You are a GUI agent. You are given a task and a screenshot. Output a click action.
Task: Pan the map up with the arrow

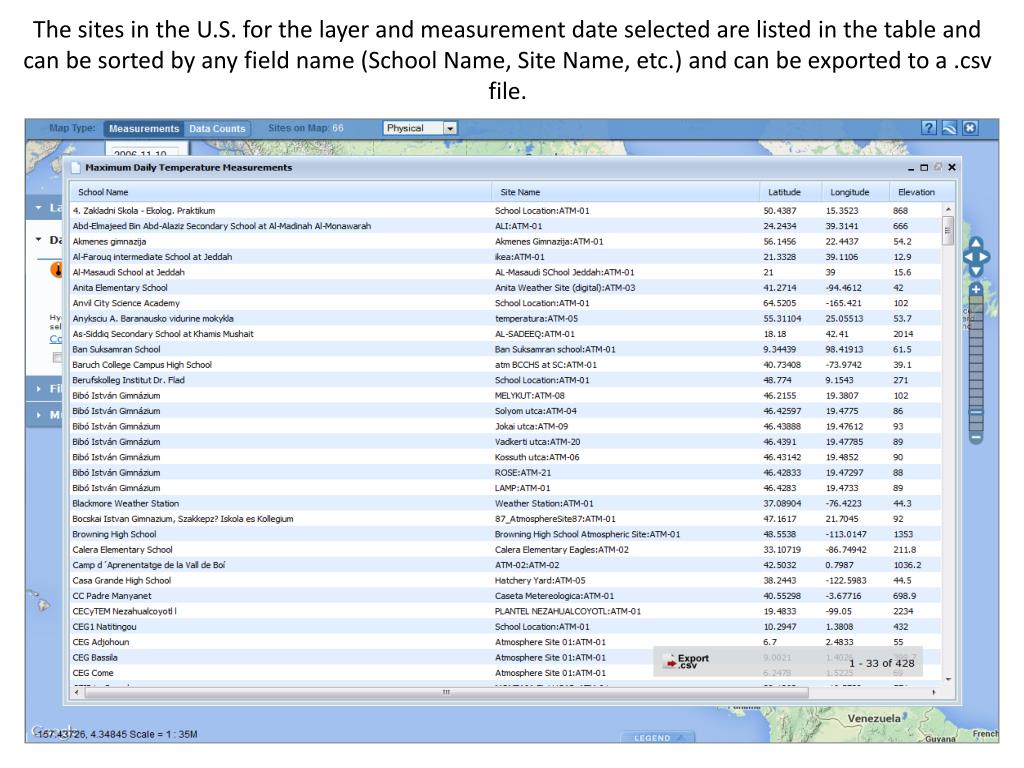click(976, 244)
